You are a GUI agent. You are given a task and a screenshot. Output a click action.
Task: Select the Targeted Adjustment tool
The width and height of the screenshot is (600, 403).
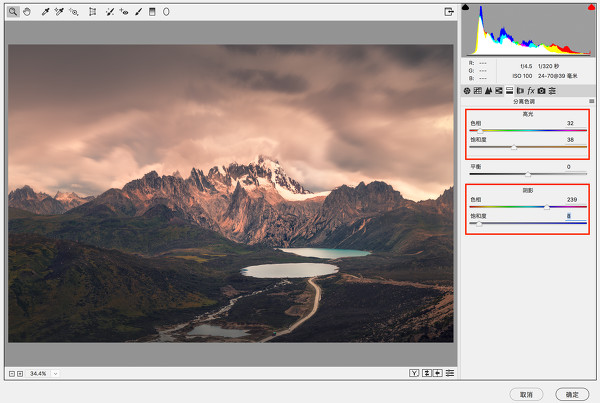[73, 12]
